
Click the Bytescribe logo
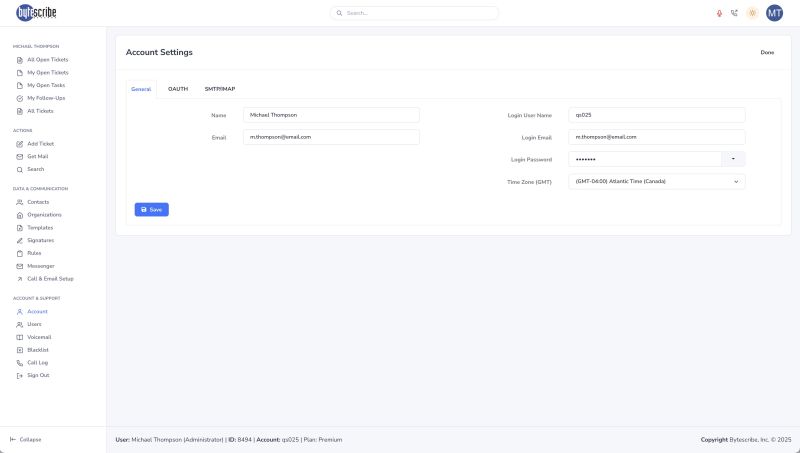click(38, 13)
